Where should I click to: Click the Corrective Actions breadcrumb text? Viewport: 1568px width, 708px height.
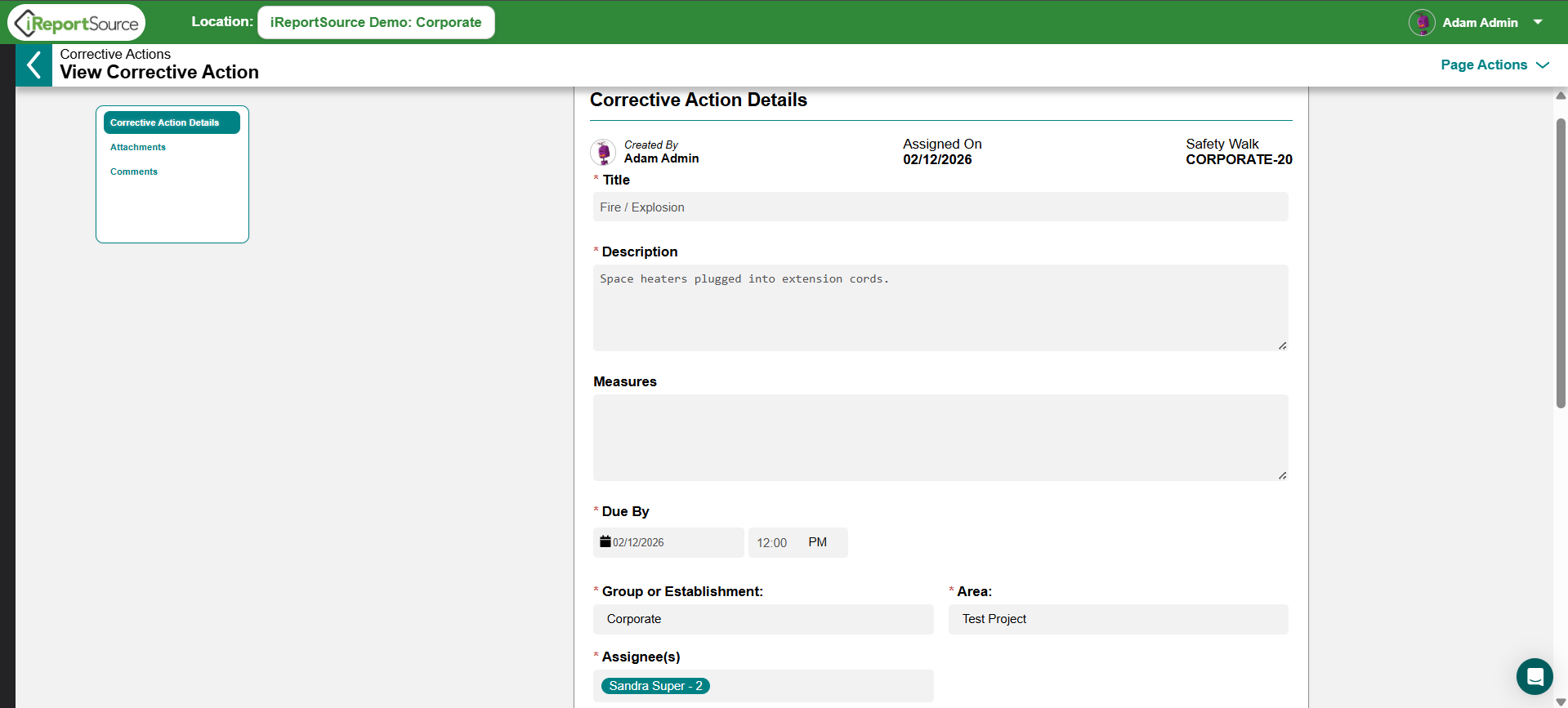[115, 54]
